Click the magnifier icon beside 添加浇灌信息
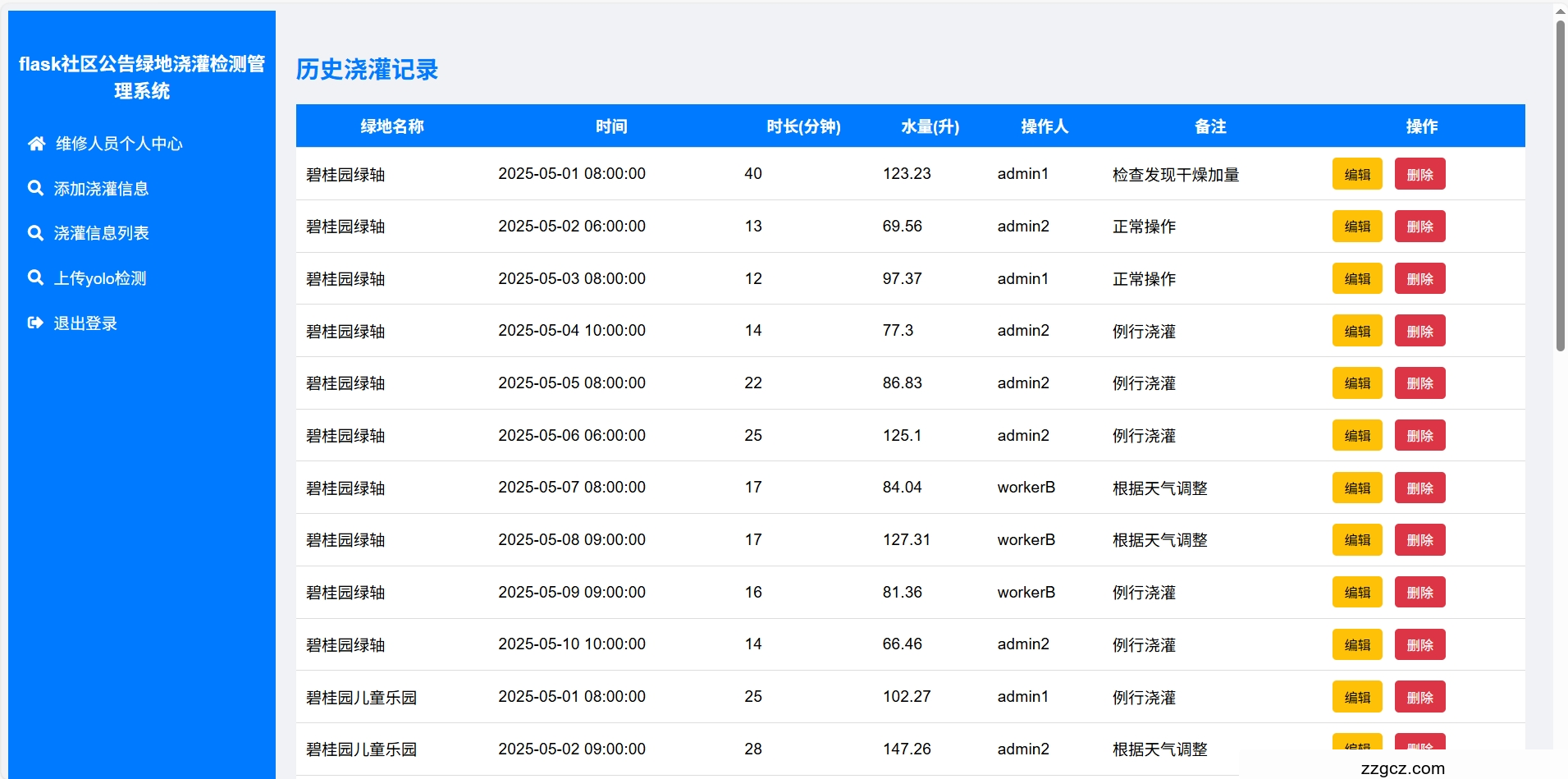 (35, 189)
